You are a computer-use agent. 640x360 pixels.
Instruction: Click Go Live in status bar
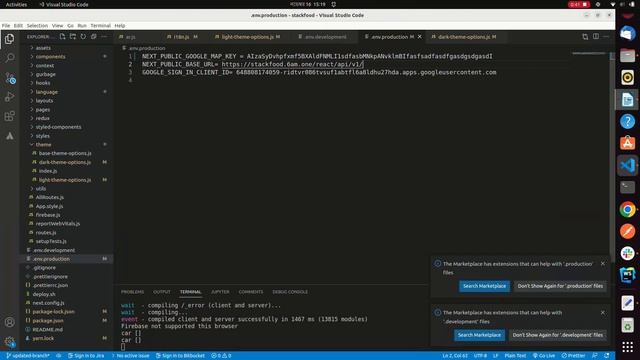tap(544, 356)
